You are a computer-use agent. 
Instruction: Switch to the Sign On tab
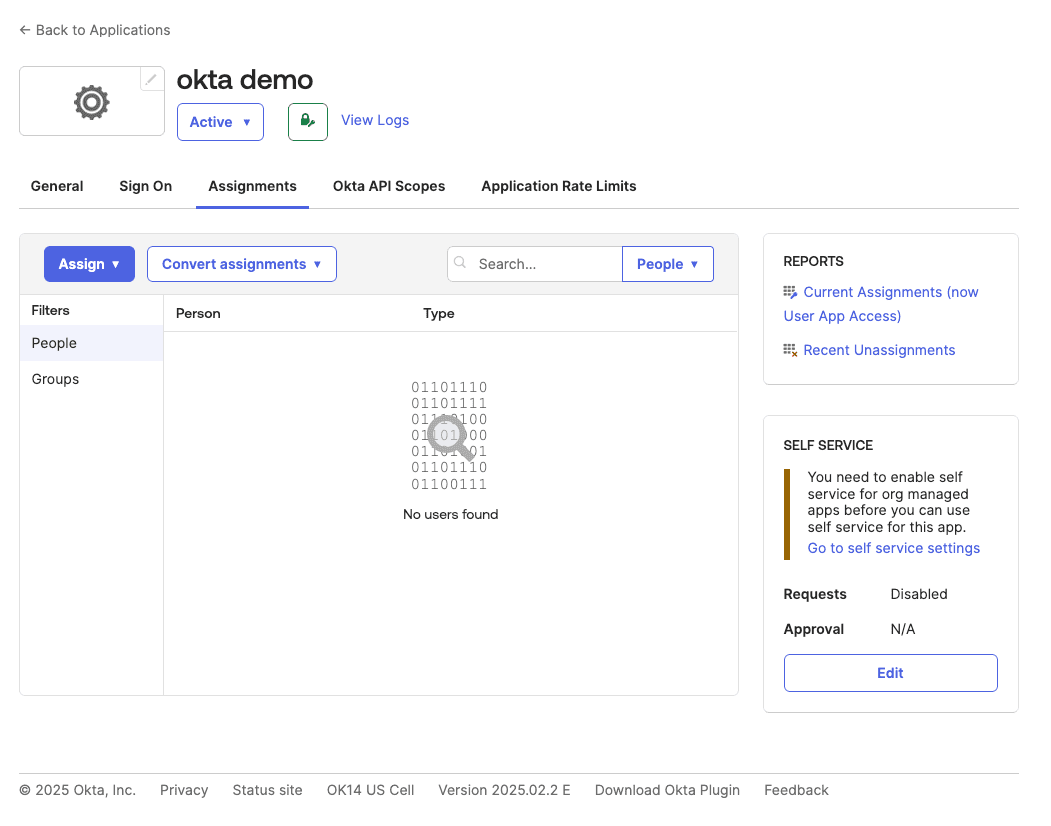[x=145, y=186]
